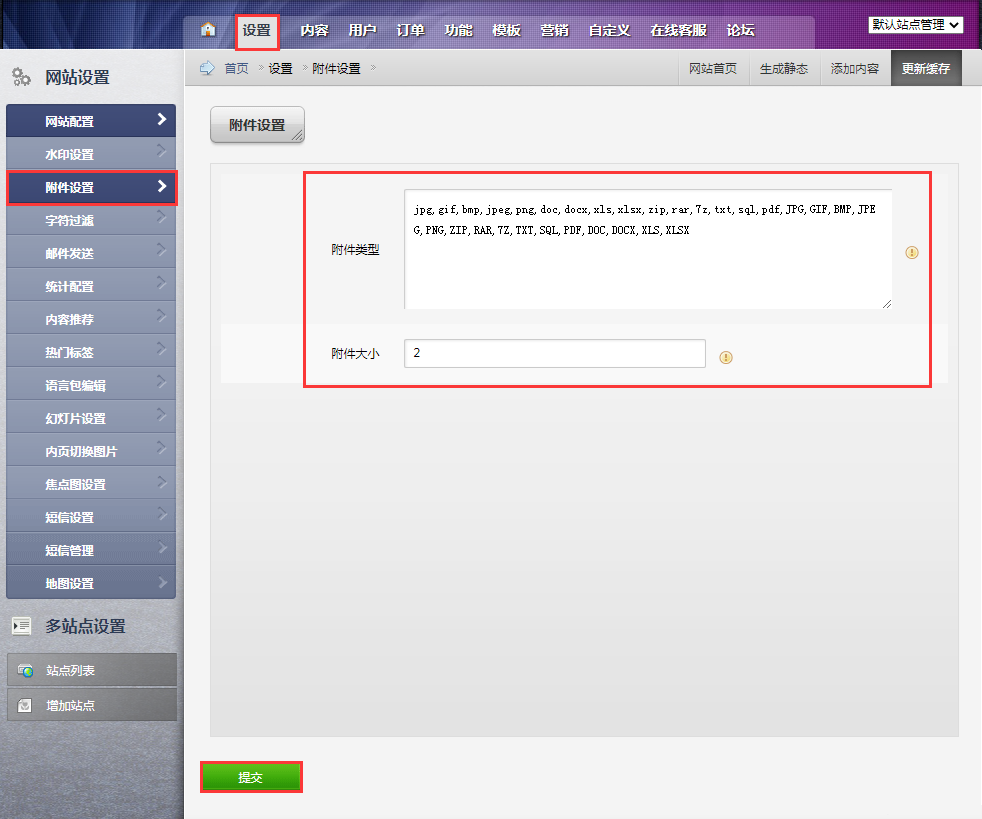The width and height of the screenshot is (982, 819).
Task: Open the 内容 top menu
Action: coord(314,30)
